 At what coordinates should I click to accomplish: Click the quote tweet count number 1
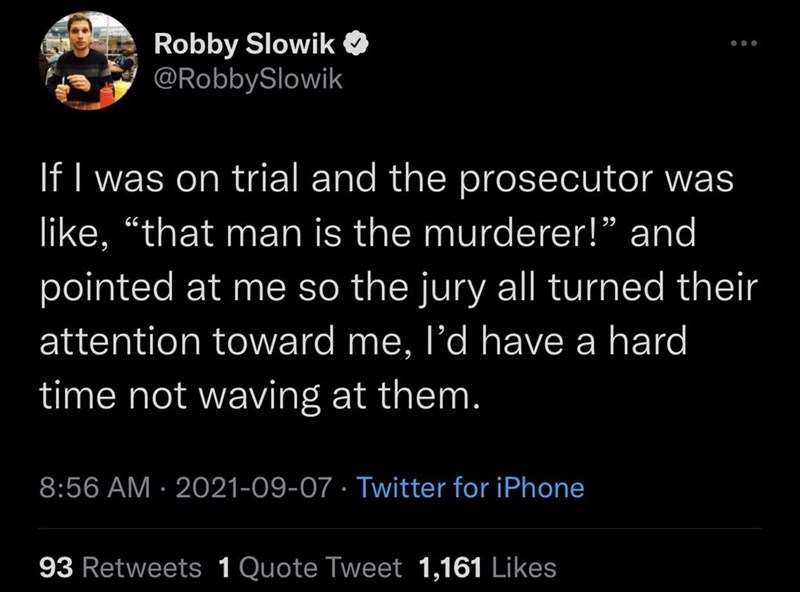coord(224,567)
